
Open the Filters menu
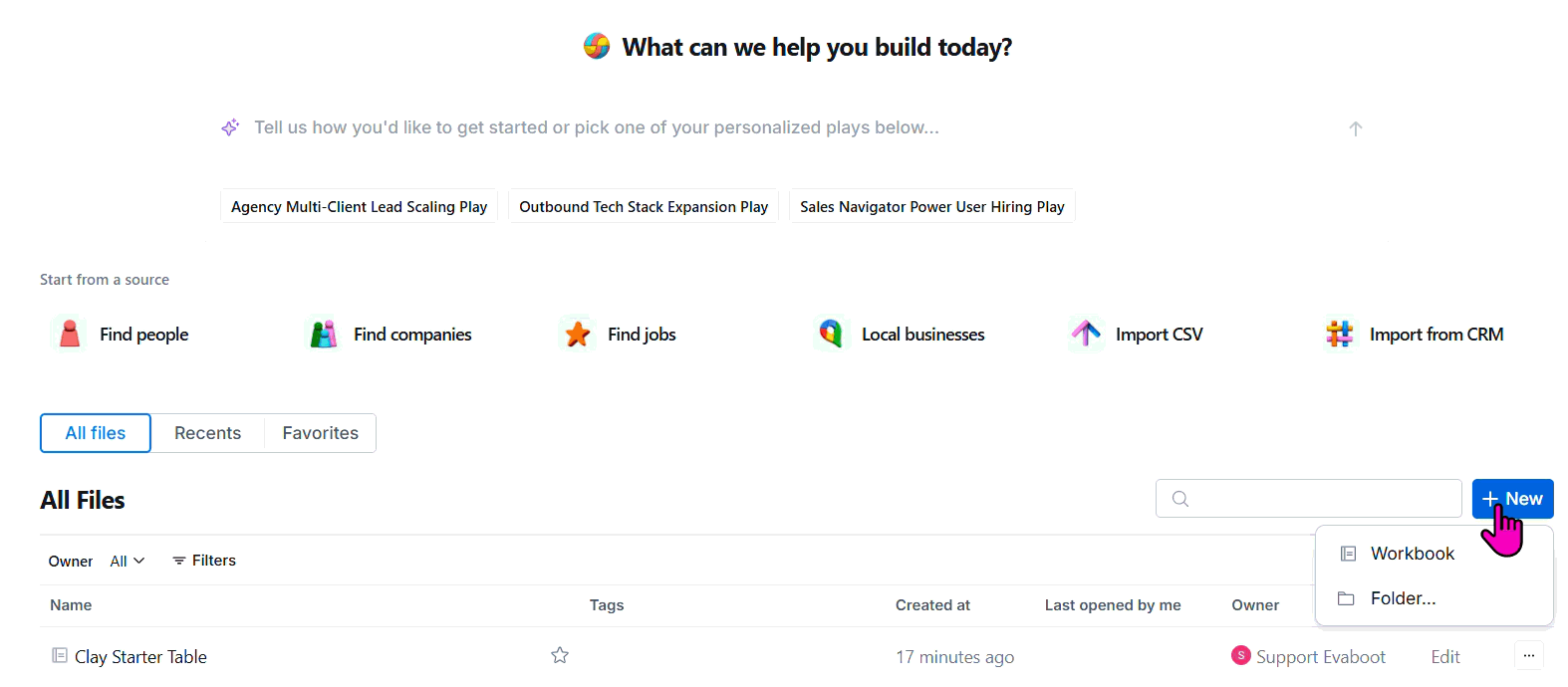[x=204, y=561]
